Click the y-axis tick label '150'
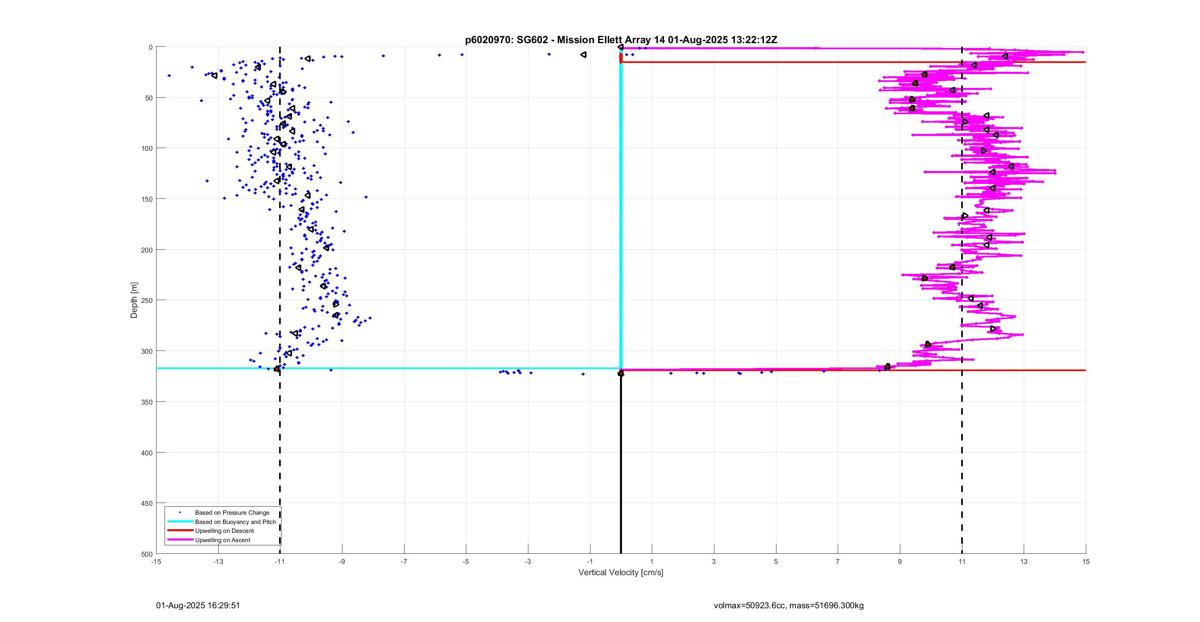This screenshot has width=1200, height=622. point(146,199)
